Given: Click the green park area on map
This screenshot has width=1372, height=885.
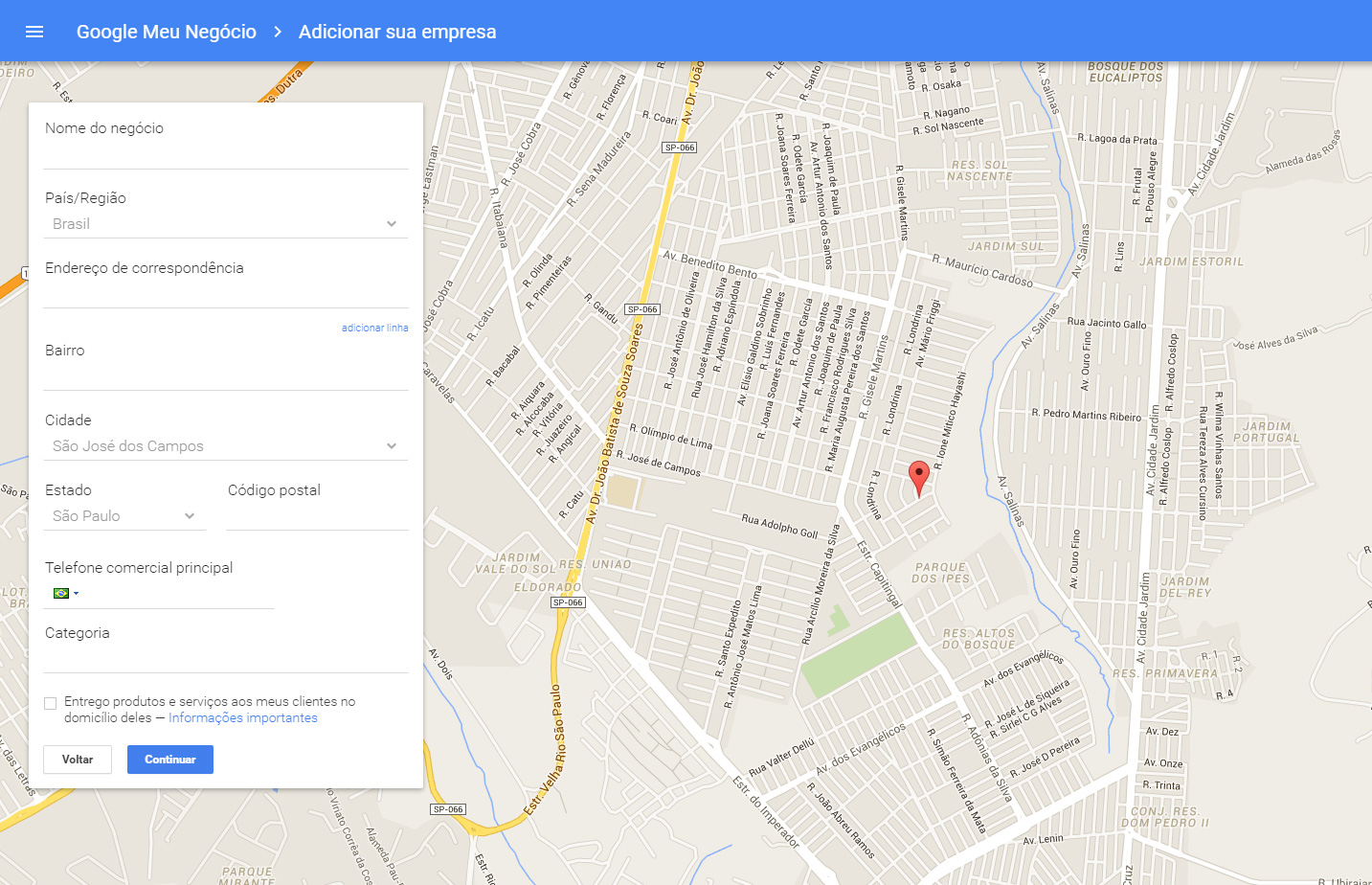Looking at the screenshot, I should (x=857, y=654).
